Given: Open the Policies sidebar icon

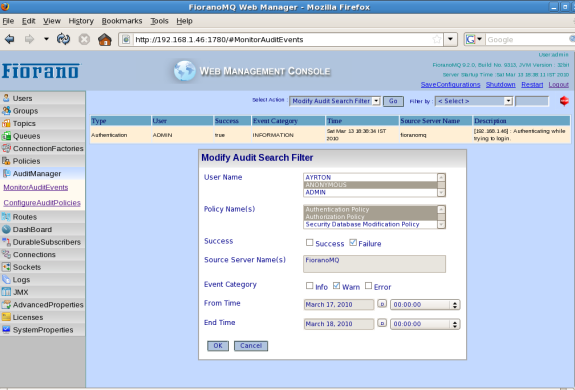Looking at the screenshot, I should pos(6,161).
